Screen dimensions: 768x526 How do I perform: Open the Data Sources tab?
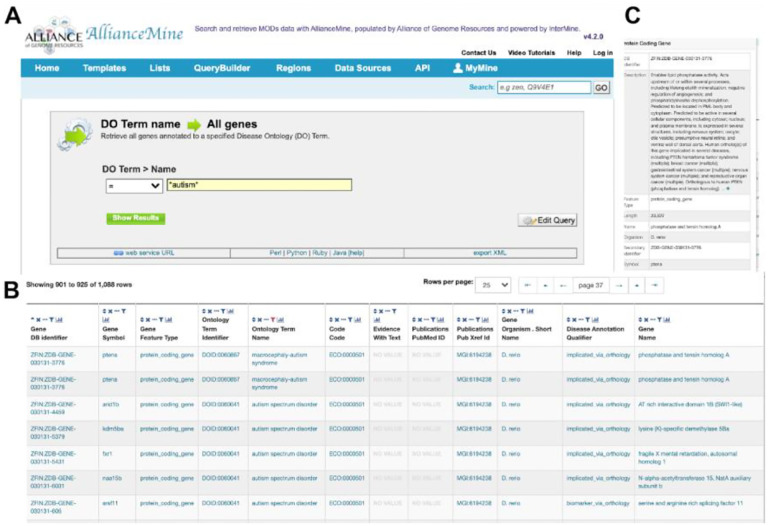[363, 68]
